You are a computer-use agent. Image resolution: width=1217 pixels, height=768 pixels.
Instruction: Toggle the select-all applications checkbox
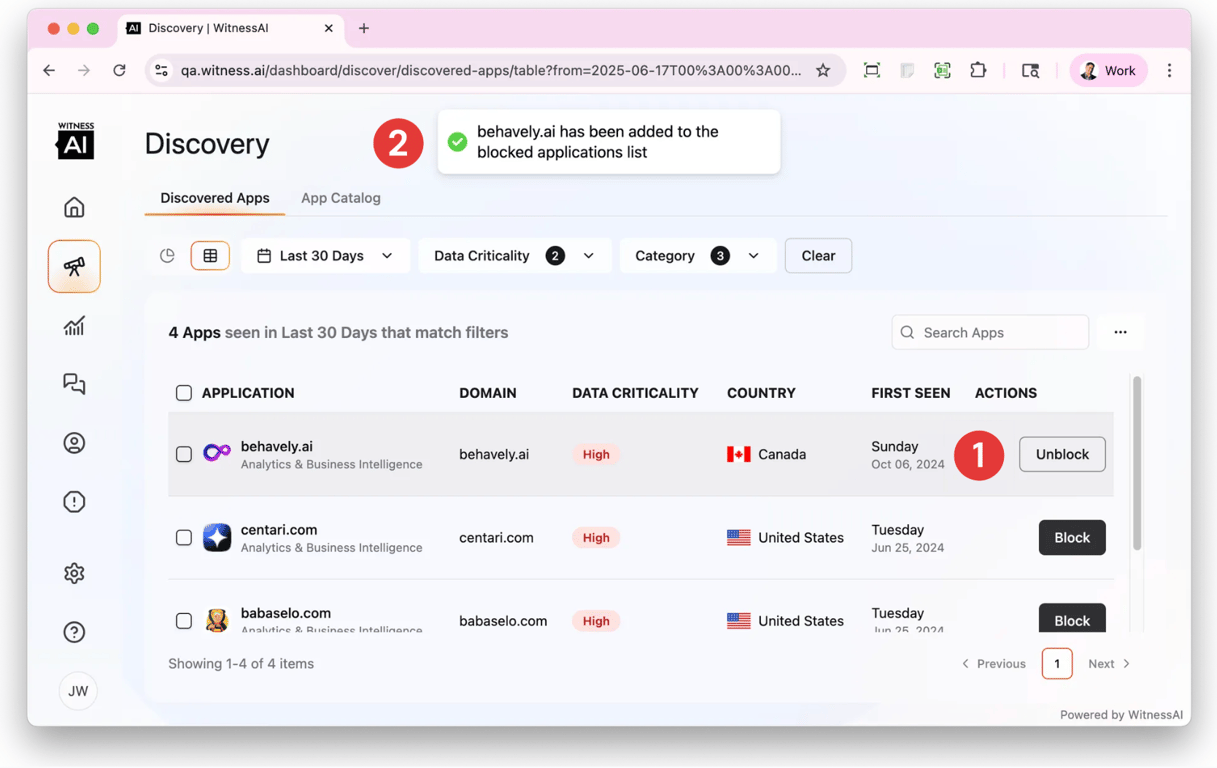(184, 393)
